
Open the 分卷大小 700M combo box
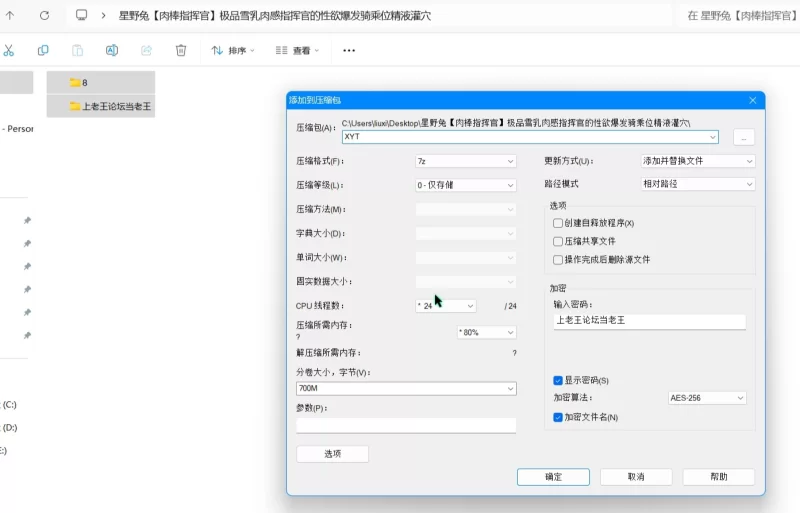pos(406,388)
